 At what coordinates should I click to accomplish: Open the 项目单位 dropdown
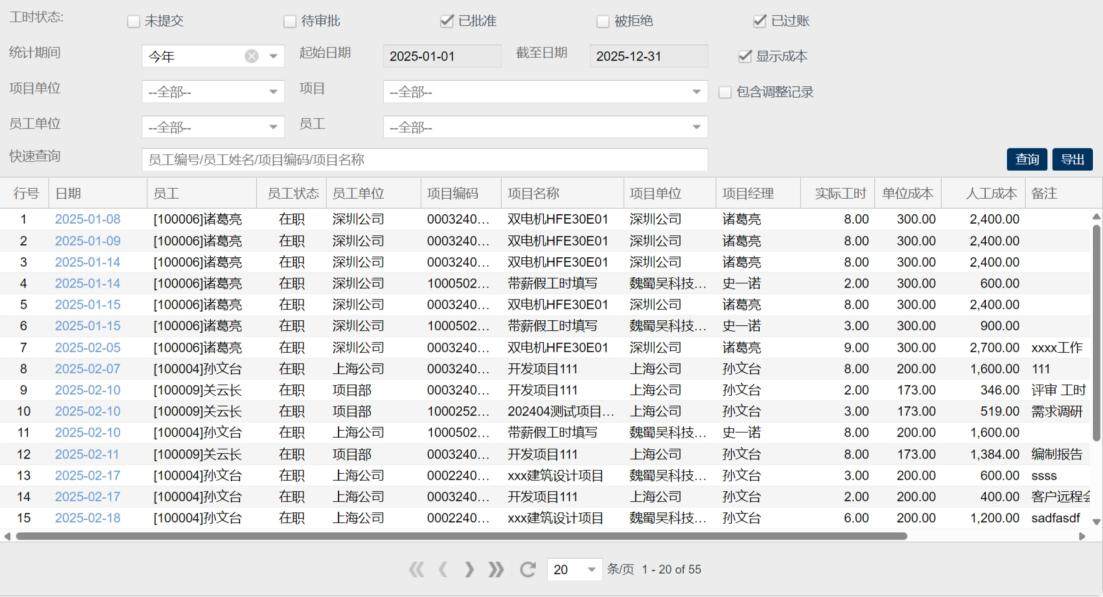(x=213, y=92)
